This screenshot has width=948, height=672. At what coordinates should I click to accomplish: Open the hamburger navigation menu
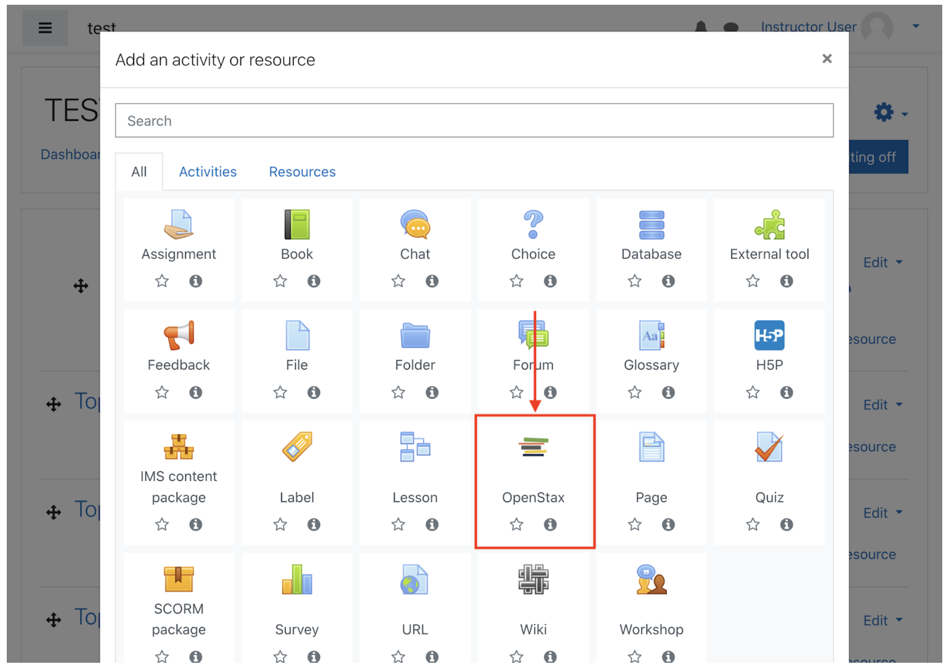coord(45,27)
